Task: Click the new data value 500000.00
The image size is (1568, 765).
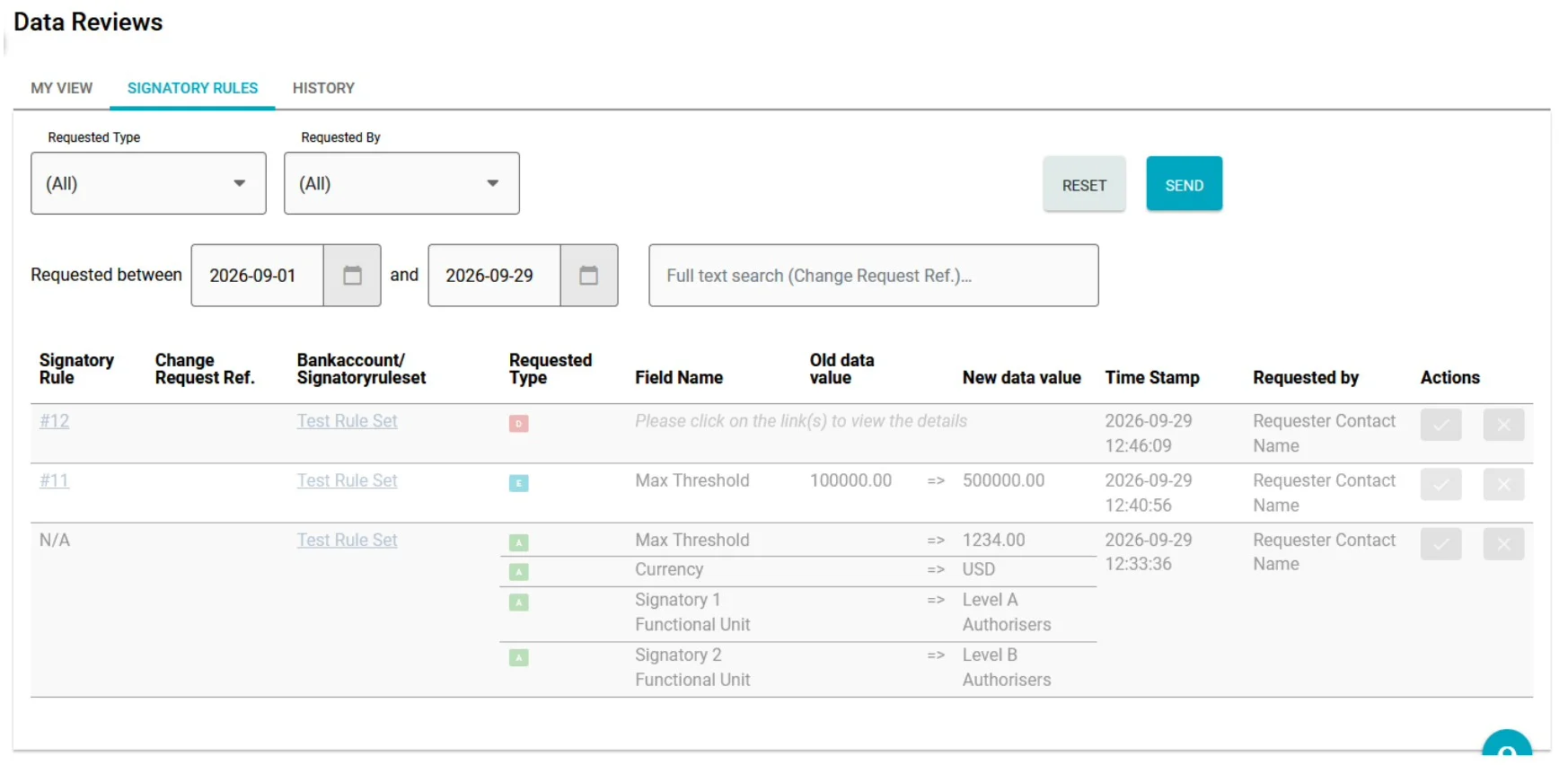Action: pyautogui.click(x=1003, y=480)
